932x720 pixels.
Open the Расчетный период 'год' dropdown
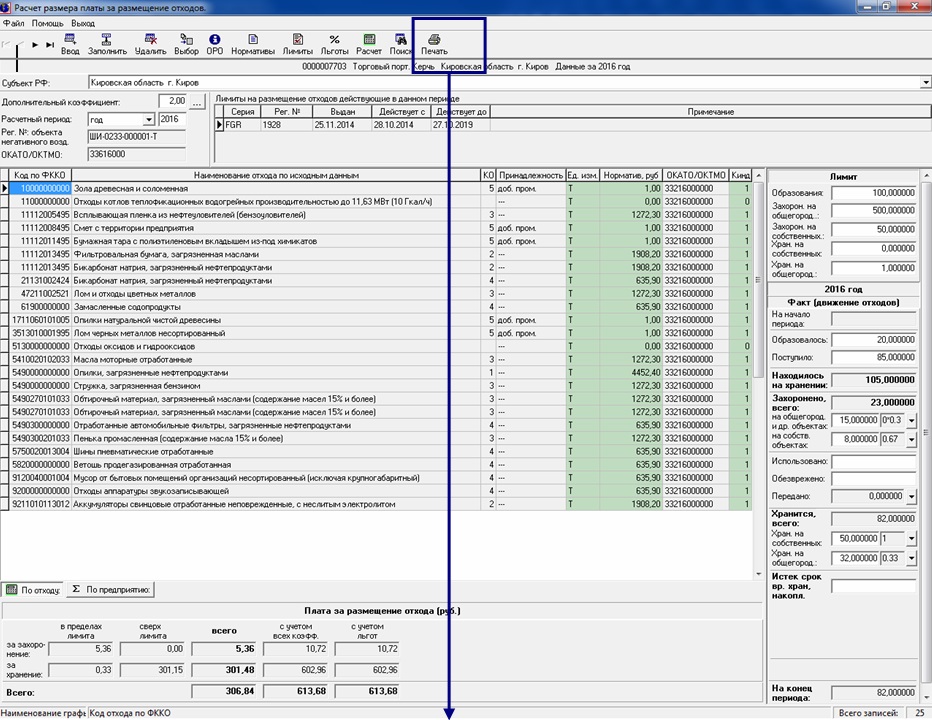tap(148, 120)
